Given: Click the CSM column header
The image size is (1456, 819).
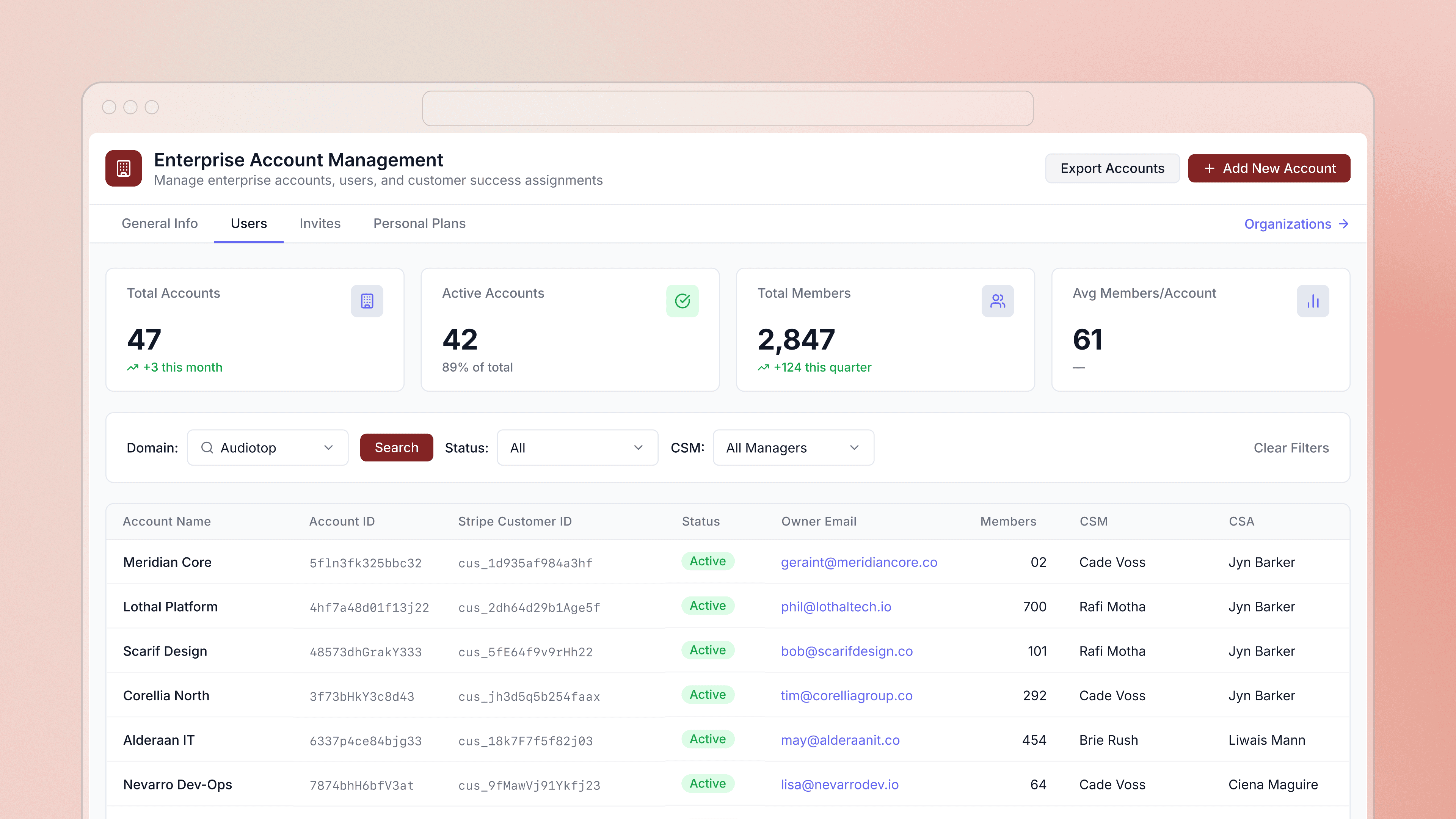Looking at the screenshot, I should click(x=1094, y=521).
